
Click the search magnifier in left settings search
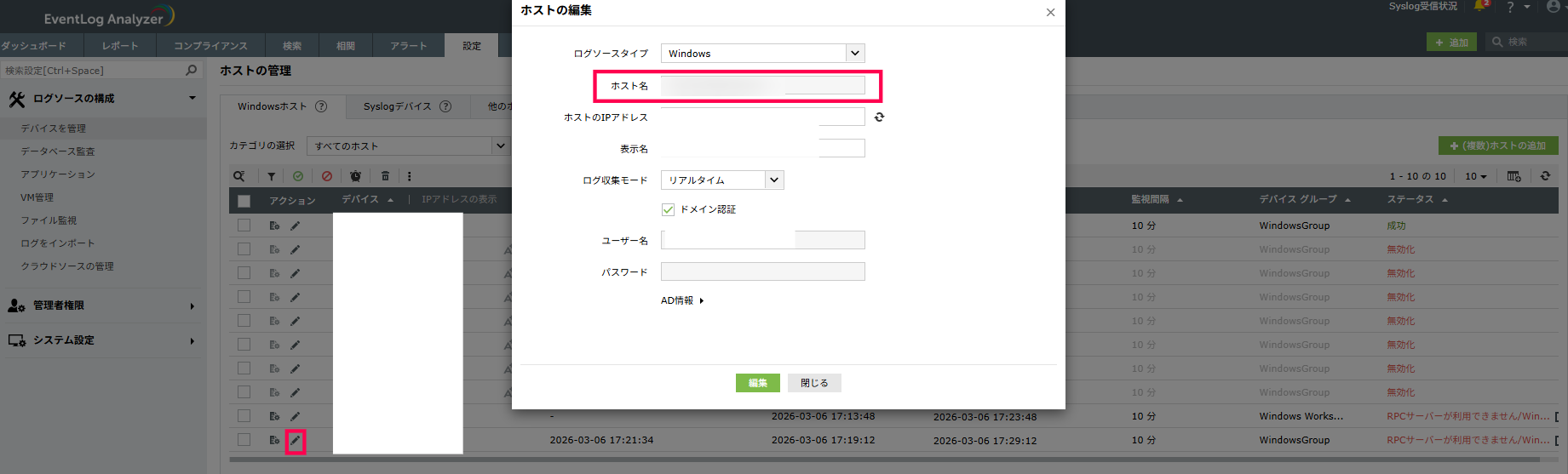192,70
